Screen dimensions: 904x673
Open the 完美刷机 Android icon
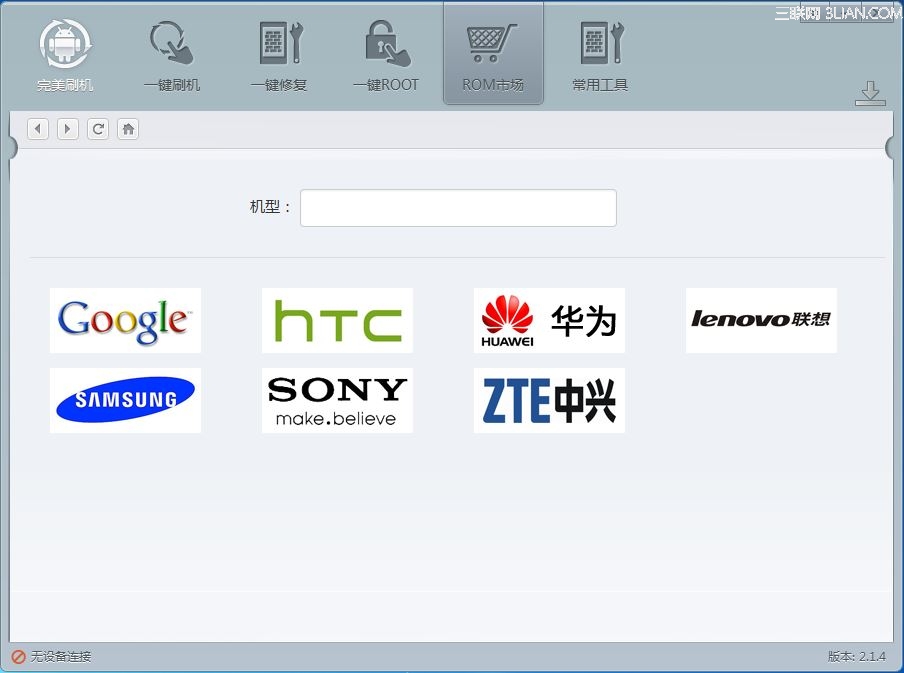(65, 55)
